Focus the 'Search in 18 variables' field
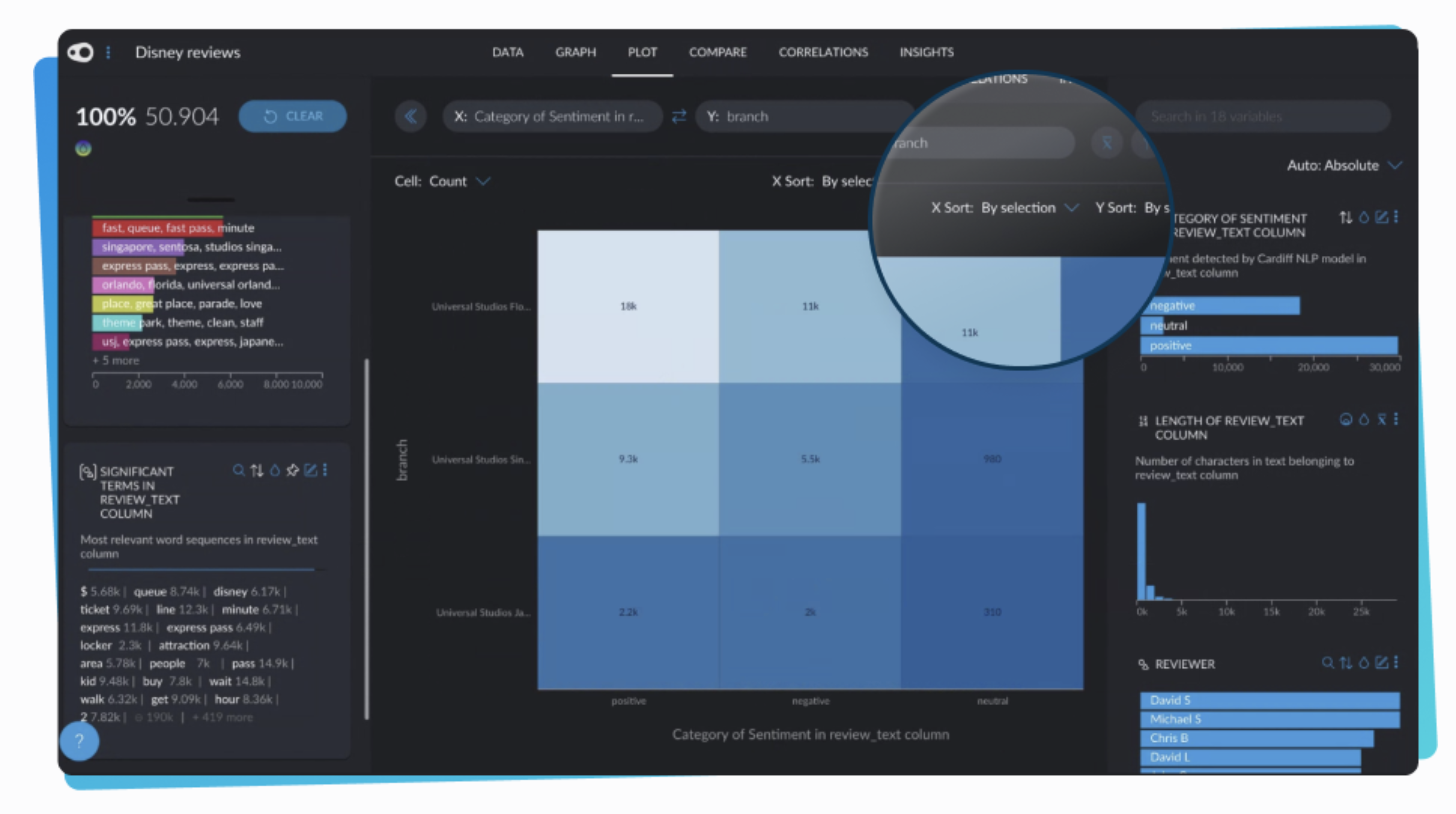 point(1263,116)
